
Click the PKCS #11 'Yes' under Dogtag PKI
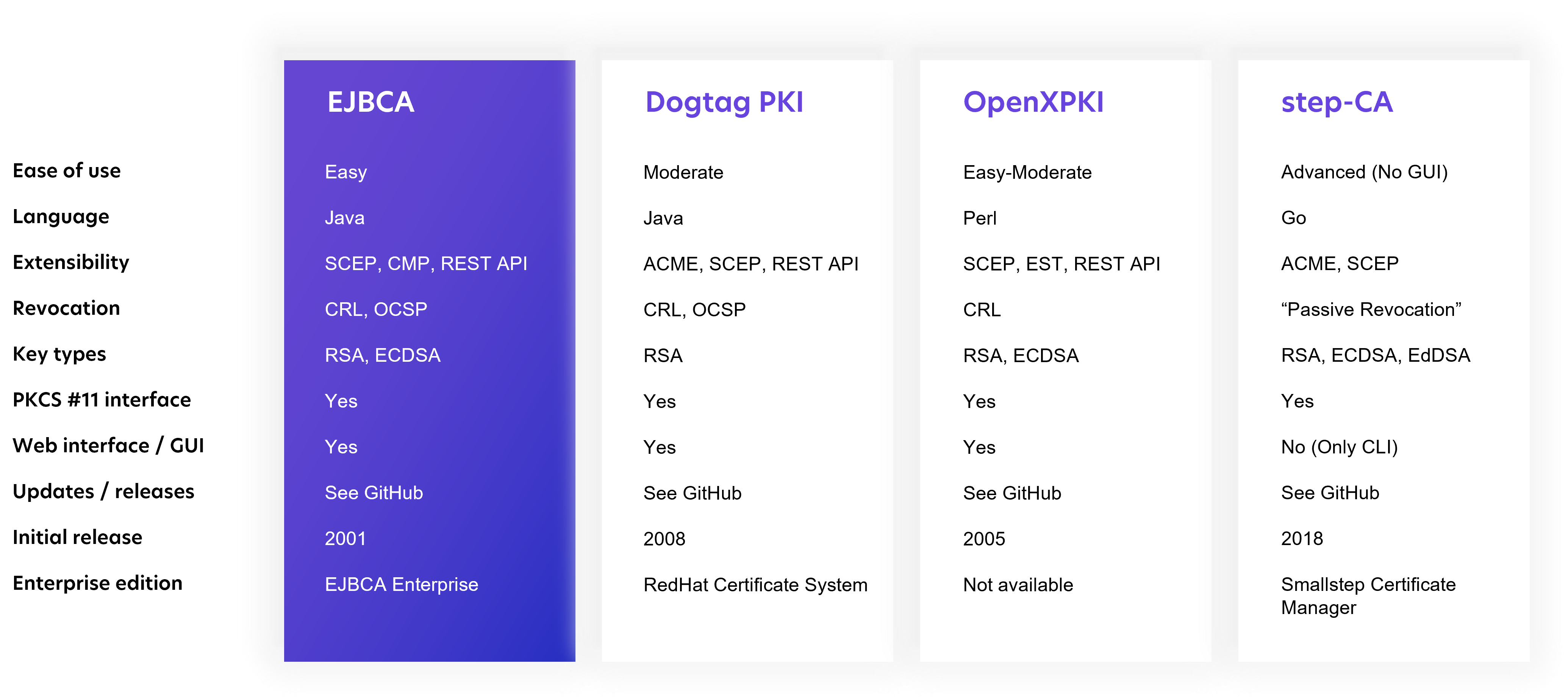(660, 401)
